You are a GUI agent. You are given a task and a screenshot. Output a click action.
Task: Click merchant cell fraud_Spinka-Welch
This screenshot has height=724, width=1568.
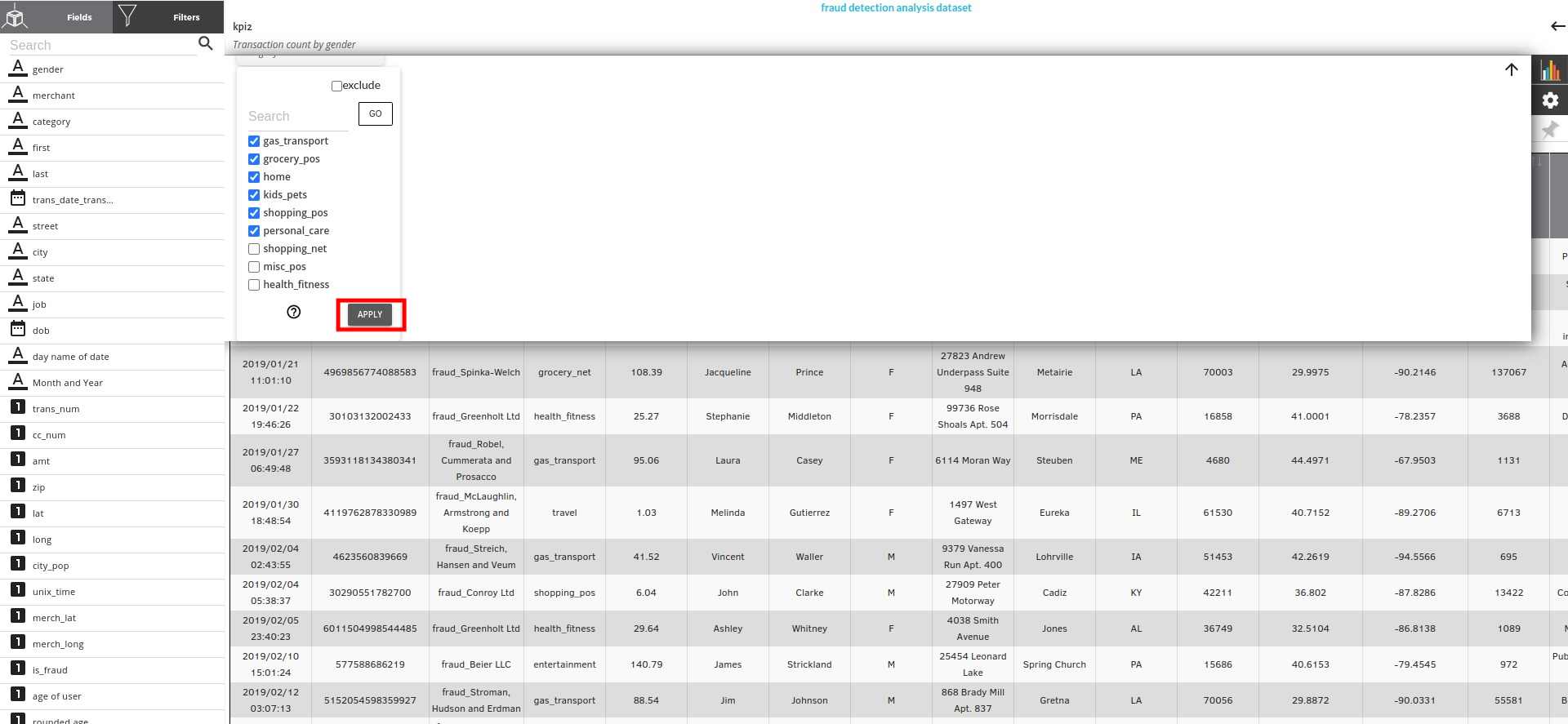476,372
